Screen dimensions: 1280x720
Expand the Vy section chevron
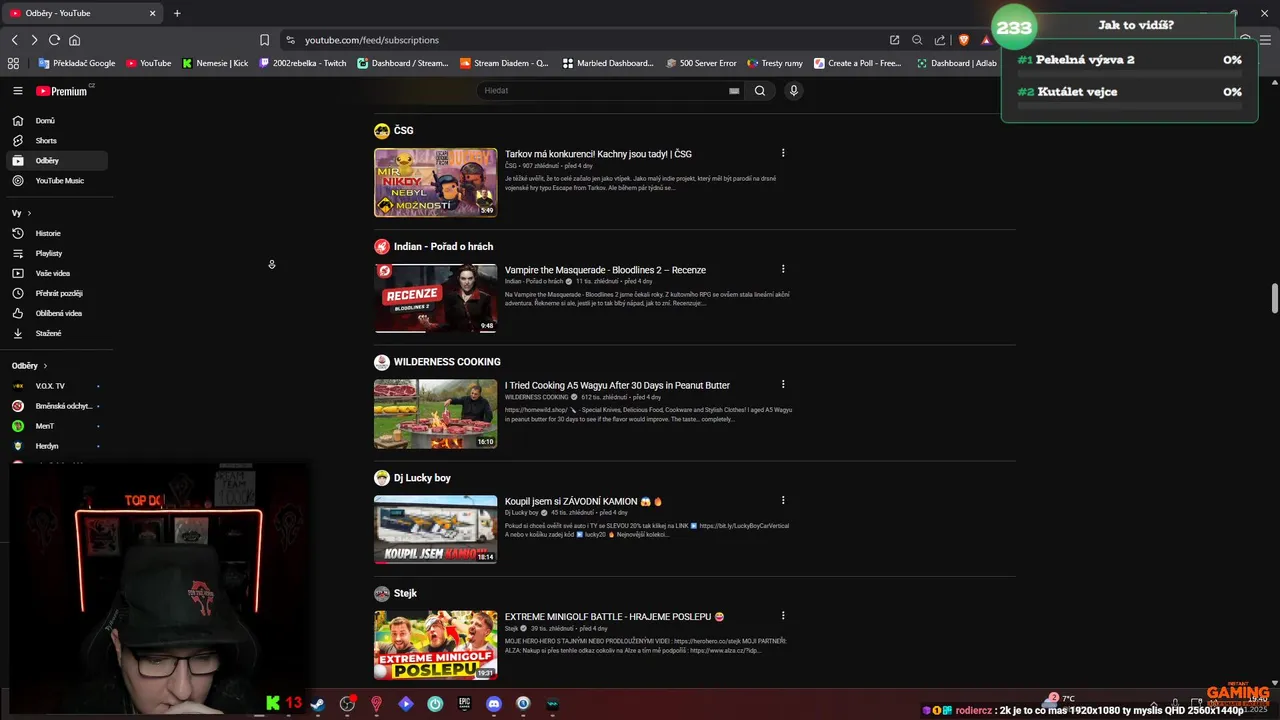(x=29, y=213)
